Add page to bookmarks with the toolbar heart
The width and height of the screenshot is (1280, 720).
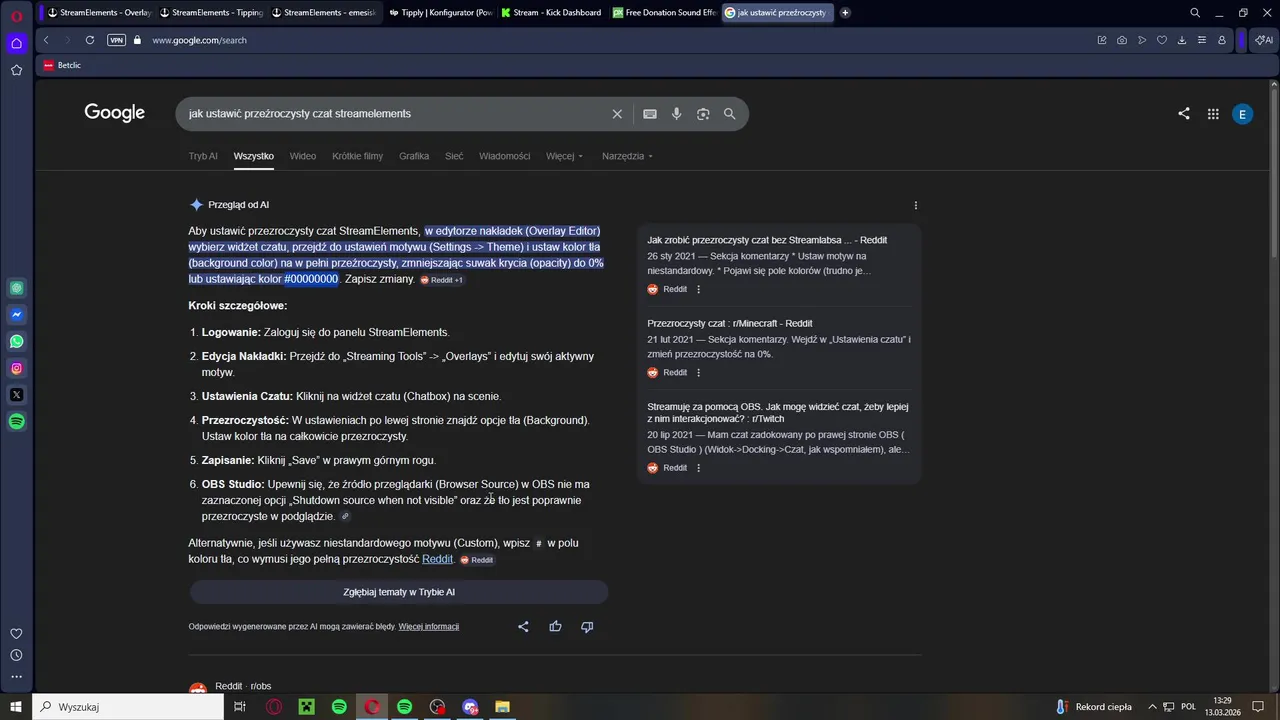pos(1162,40)
